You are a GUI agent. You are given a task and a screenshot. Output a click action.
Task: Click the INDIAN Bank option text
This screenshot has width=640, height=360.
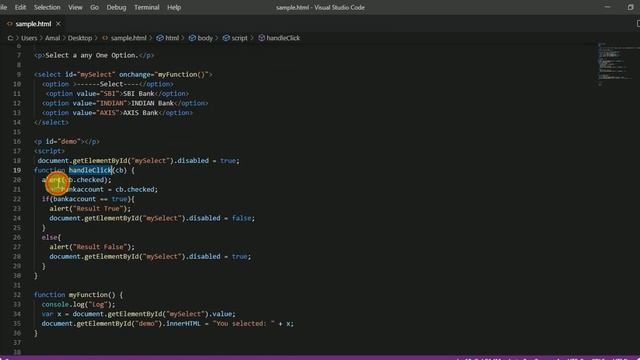tap(152, 103)
